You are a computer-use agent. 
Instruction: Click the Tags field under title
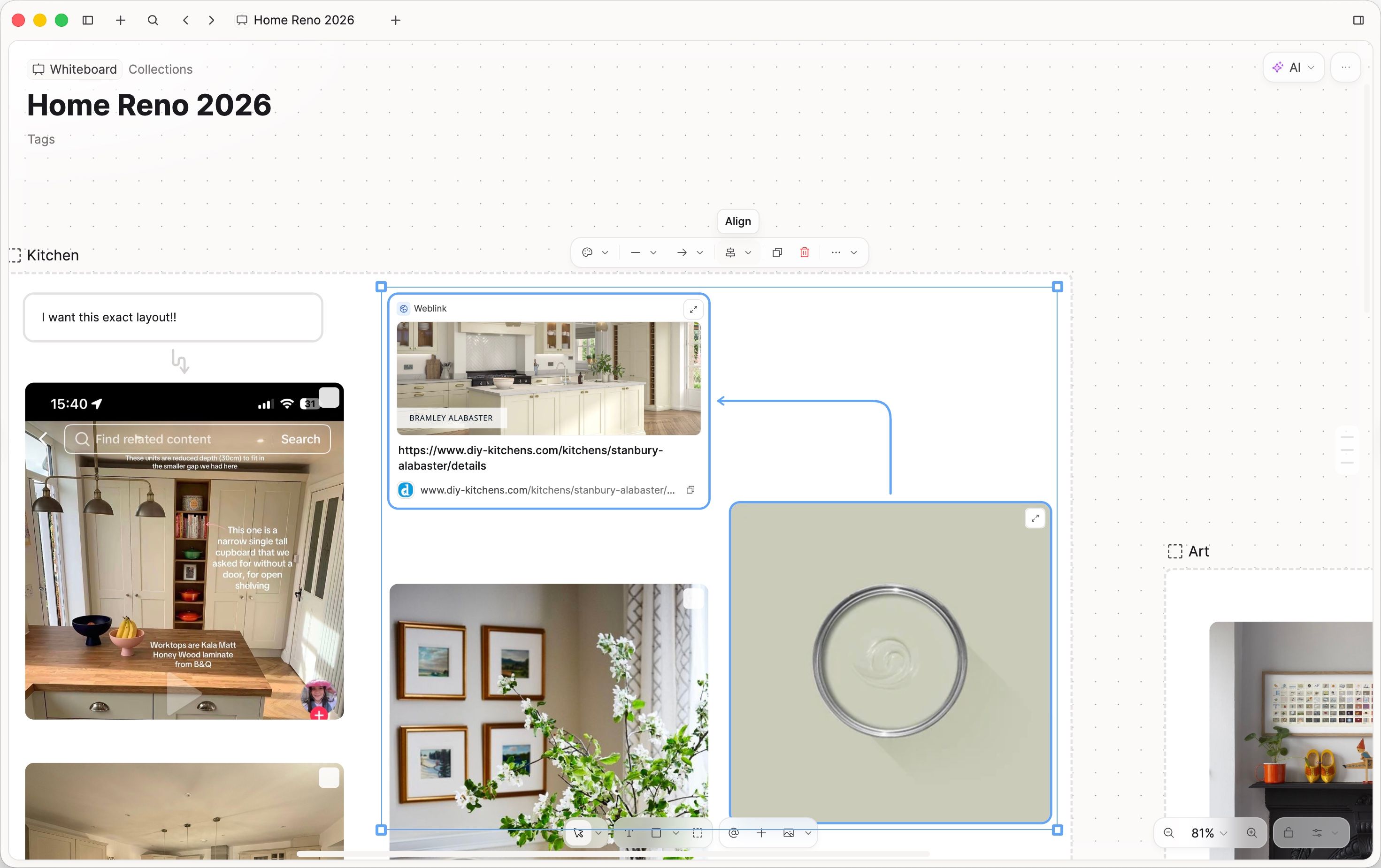pos(41,139)
